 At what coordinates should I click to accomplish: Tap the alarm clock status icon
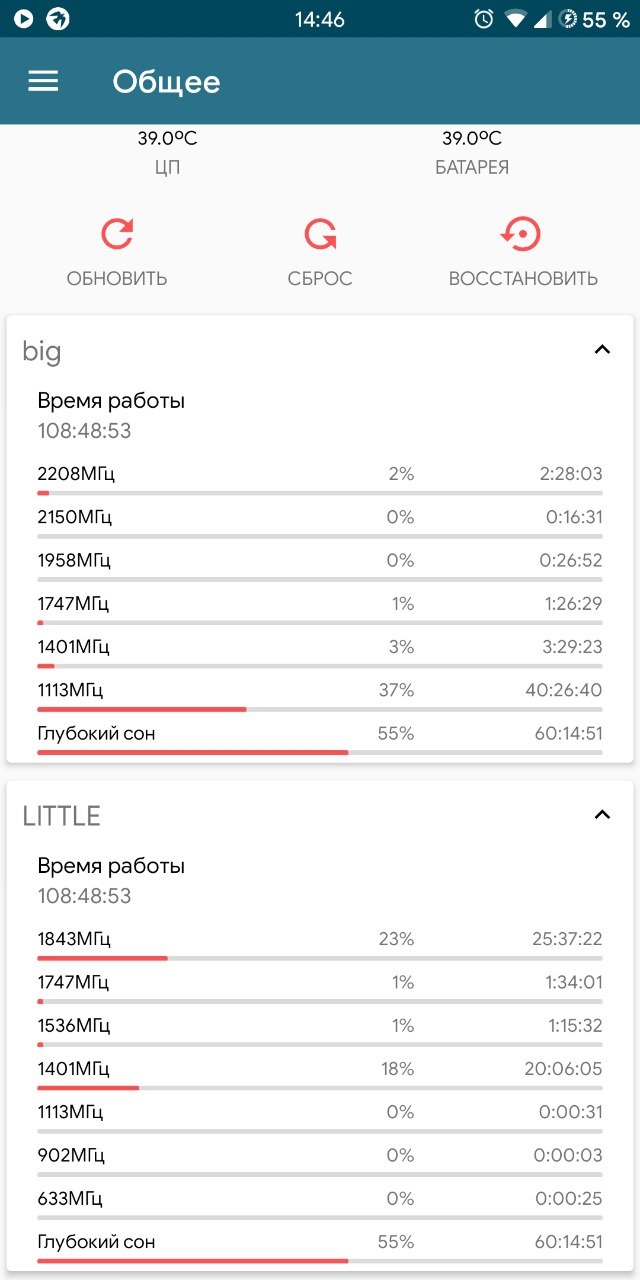[484, 19]
